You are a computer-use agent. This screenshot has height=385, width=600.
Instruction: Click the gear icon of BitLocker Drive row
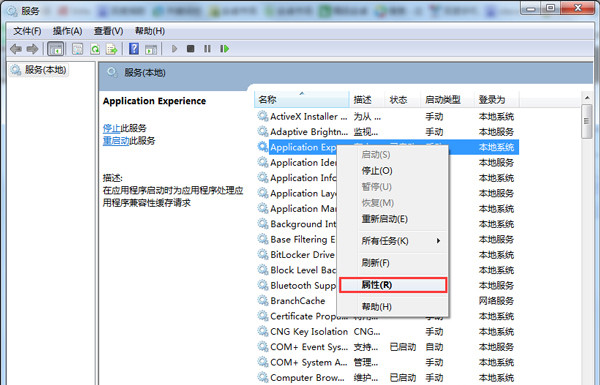(x=263, y=254)
